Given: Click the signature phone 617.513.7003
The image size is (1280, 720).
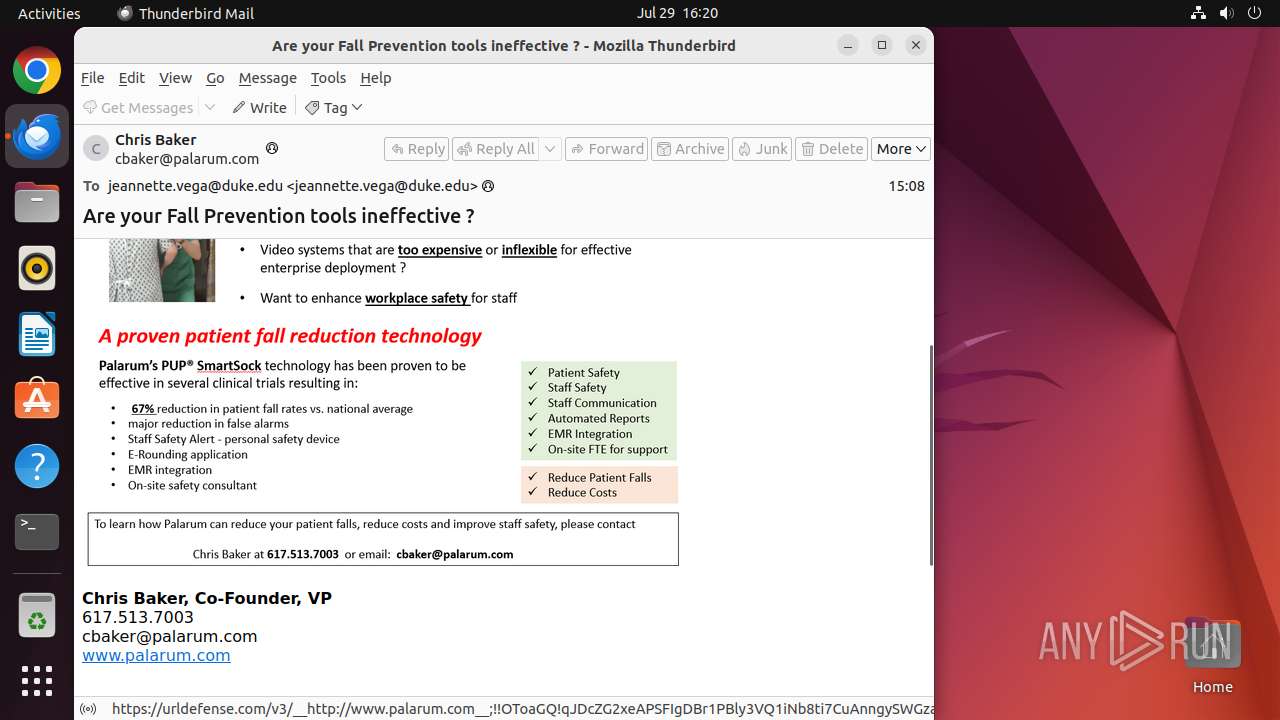Looking at the screenshot, I should [x=138, y=617].
